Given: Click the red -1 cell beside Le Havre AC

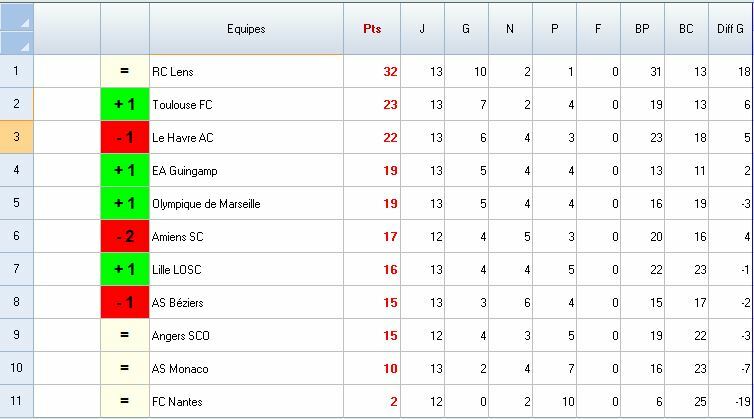Looking at the screenshot, I should [x=125, y=137].
